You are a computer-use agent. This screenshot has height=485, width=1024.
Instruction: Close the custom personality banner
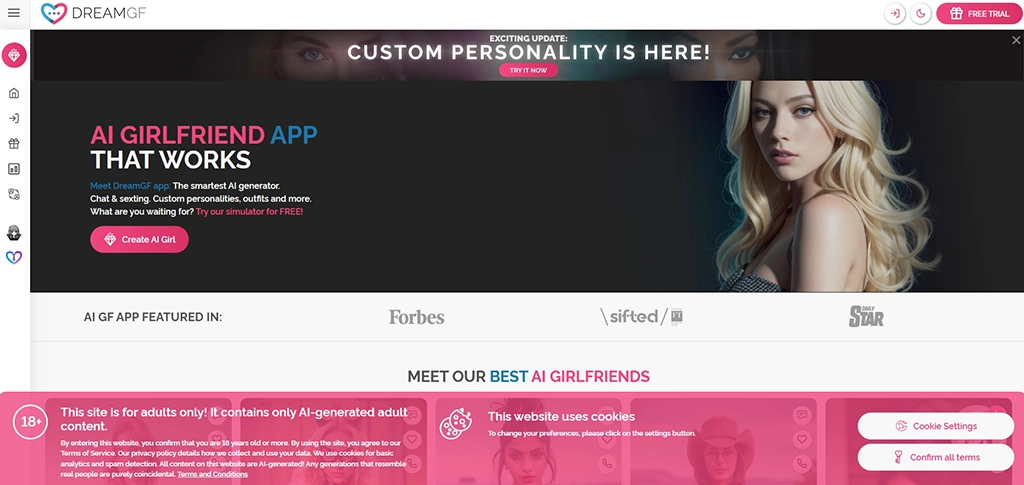pos(1016,40)
